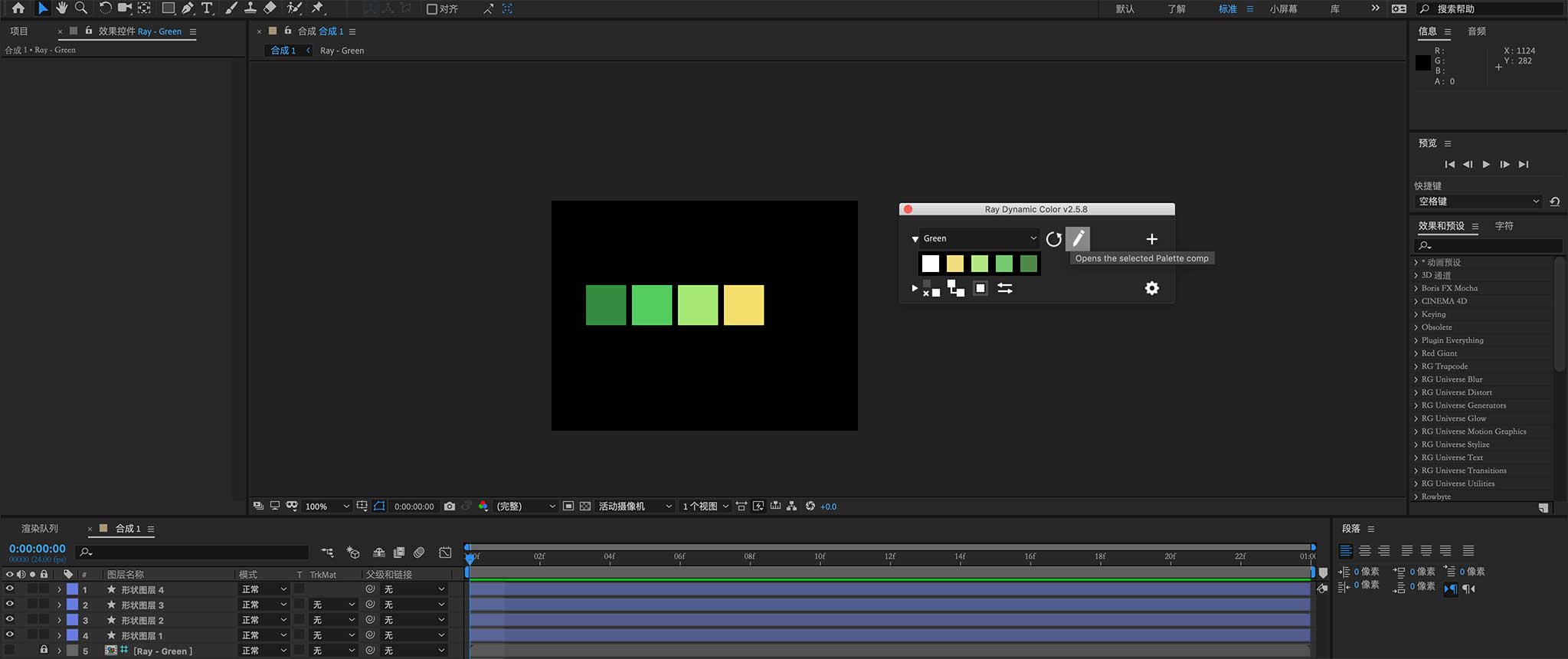Select the Roto Brush tool
The image size is (1568, 659).
coord(294,8)
